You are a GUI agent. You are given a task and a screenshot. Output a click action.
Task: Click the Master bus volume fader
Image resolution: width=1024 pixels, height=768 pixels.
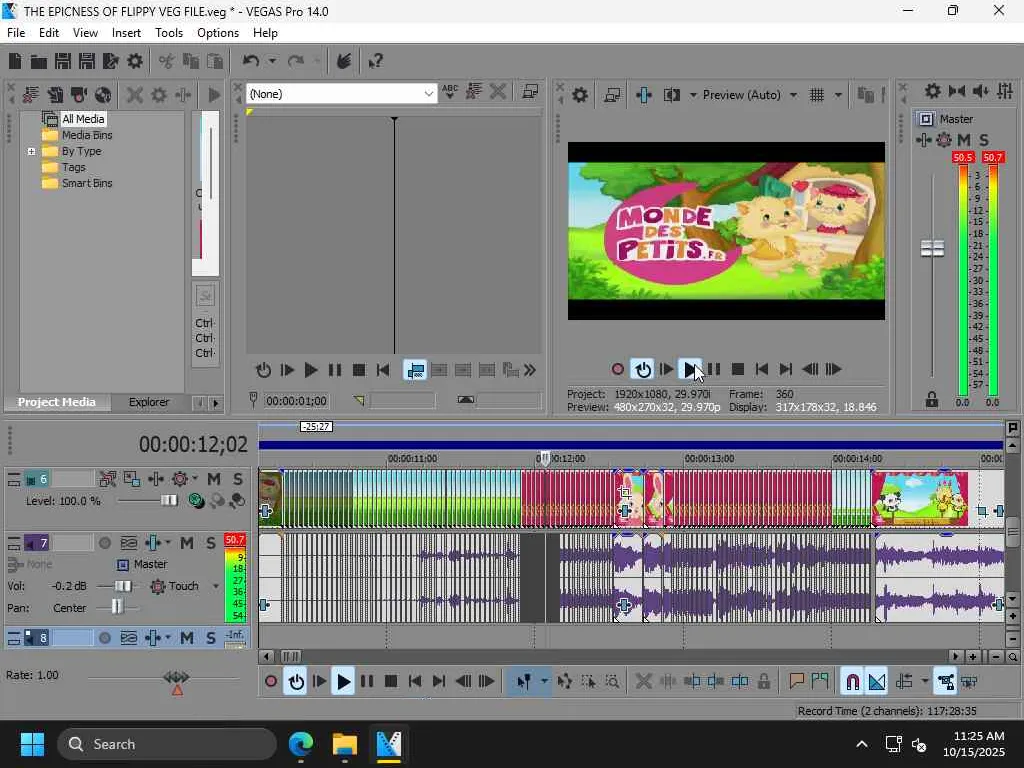(933, 248)
